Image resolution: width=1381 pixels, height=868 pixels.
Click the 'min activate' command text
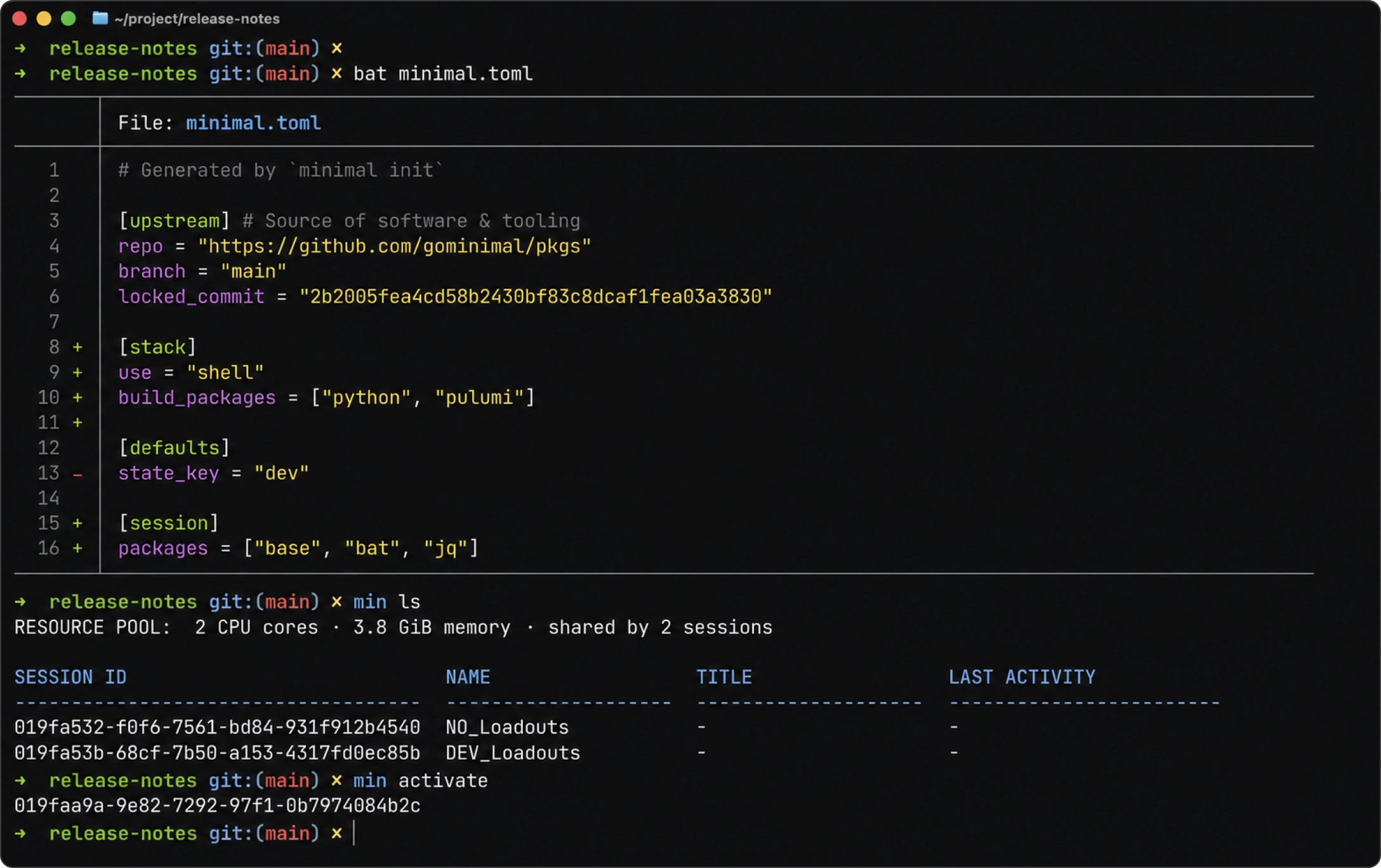point(421,780)
